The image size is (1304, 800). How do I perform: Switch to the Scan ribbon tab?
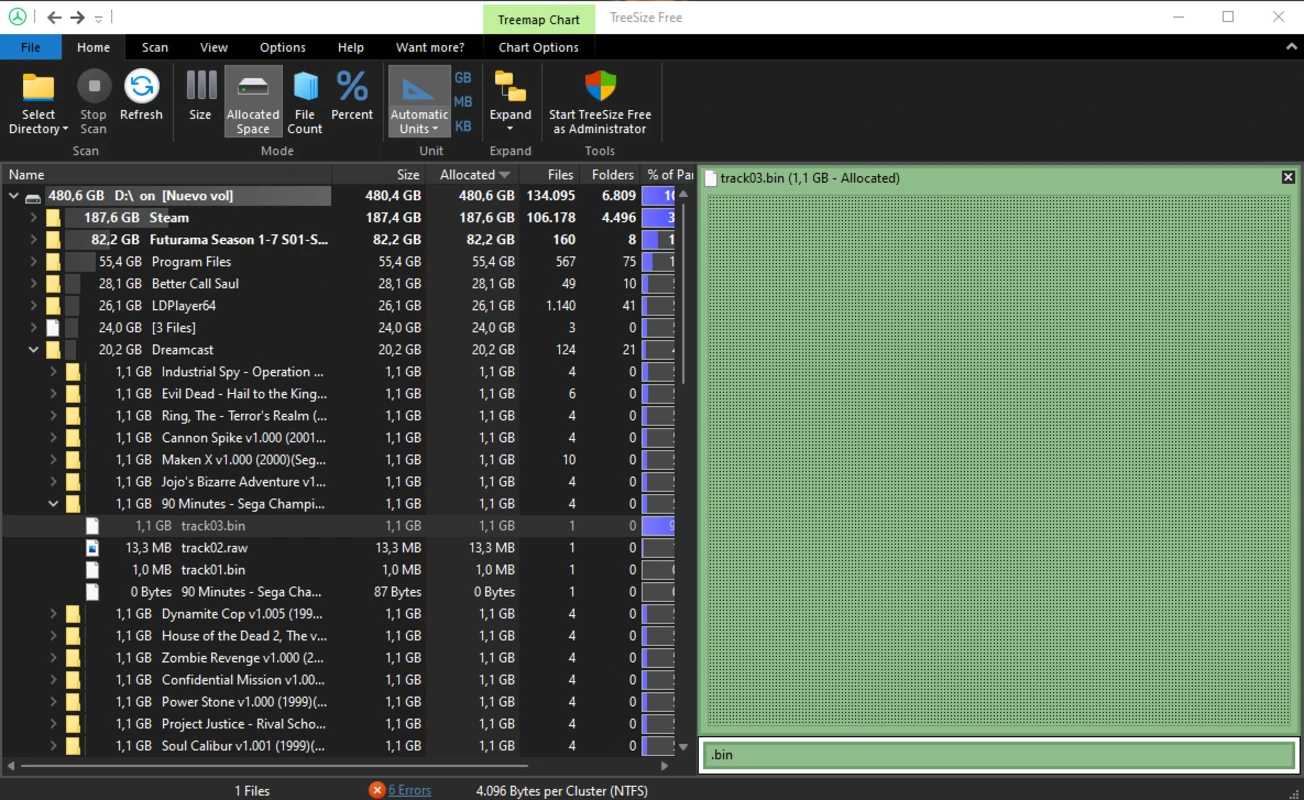click(x=155, y=47)
